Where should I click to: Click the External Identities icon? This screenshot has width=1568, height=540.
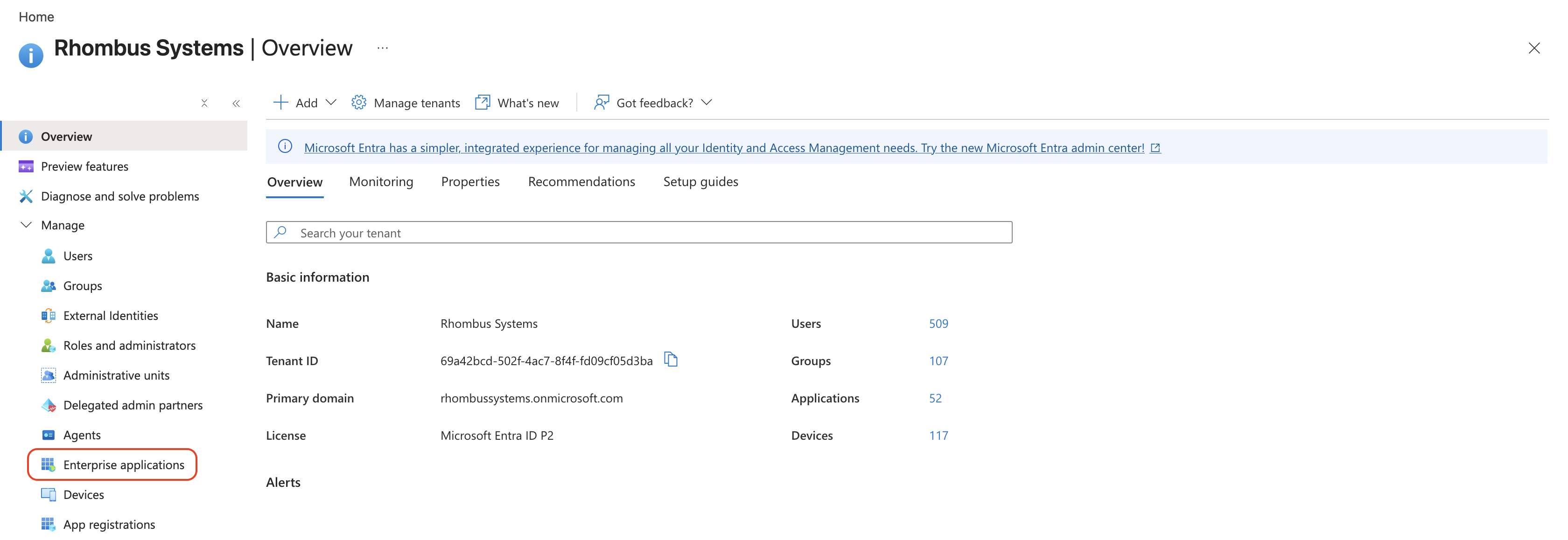48,316
